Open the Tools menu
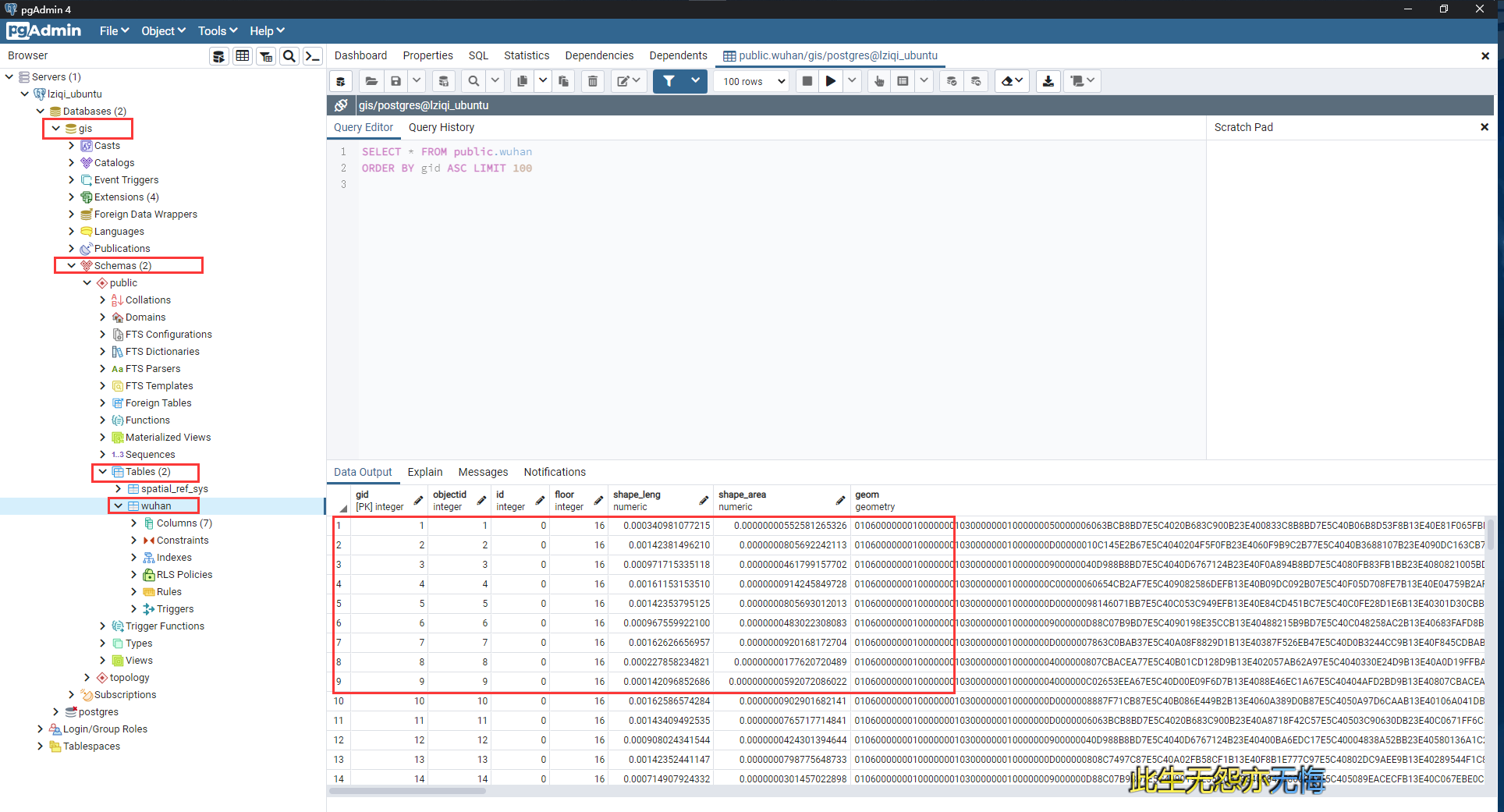This screenshot has width=1504, height=812. click(217, 31)
